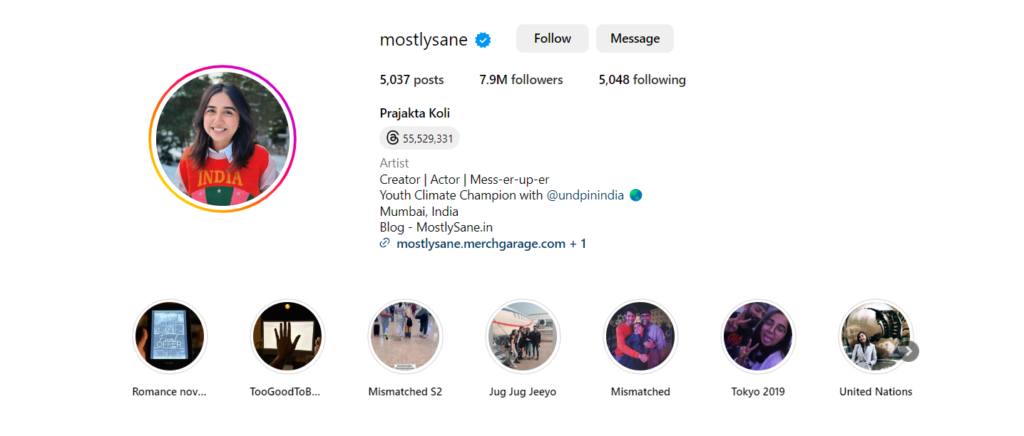Follow the mostlysane account
The width and height of the screenshot is (1024, 436).
[552, 39]
